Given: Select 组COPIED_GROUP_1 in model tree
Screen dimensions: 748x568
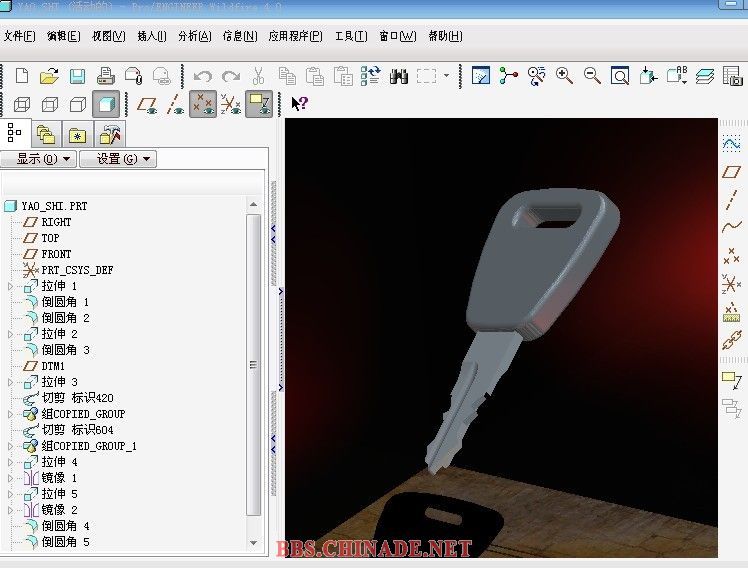Looking at the screenshot, I should pyautogui.click(x=88, y=446).
